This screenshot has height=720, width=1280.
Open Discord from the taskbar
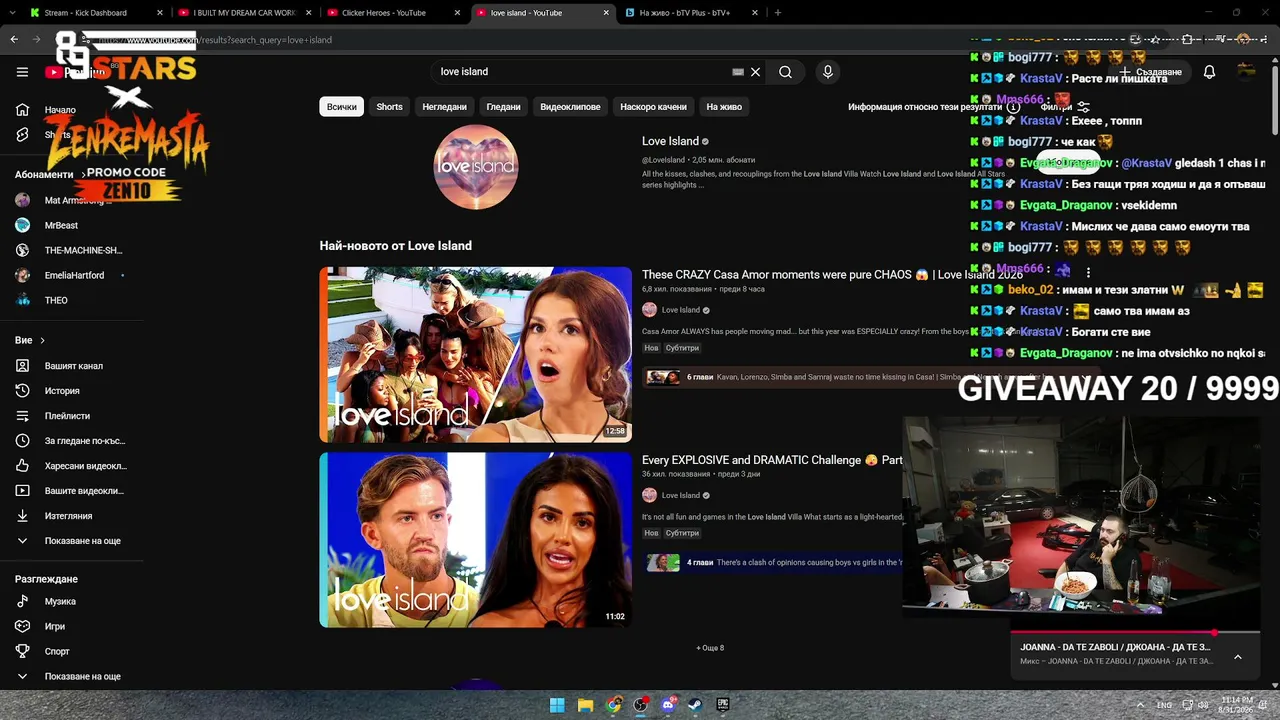click(668, 705)
